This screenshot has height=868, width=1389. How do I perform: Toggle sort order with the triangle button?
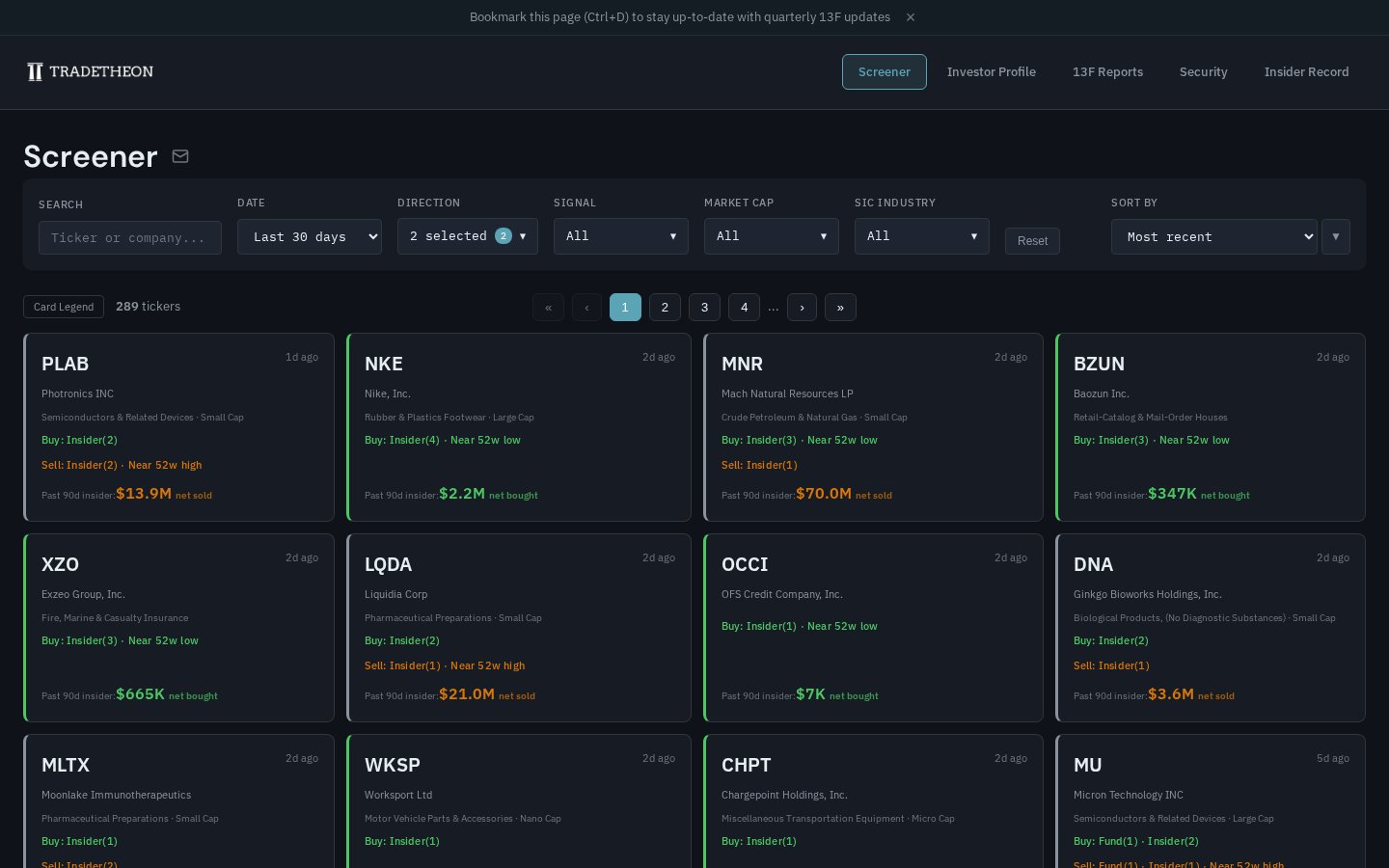1336,236
